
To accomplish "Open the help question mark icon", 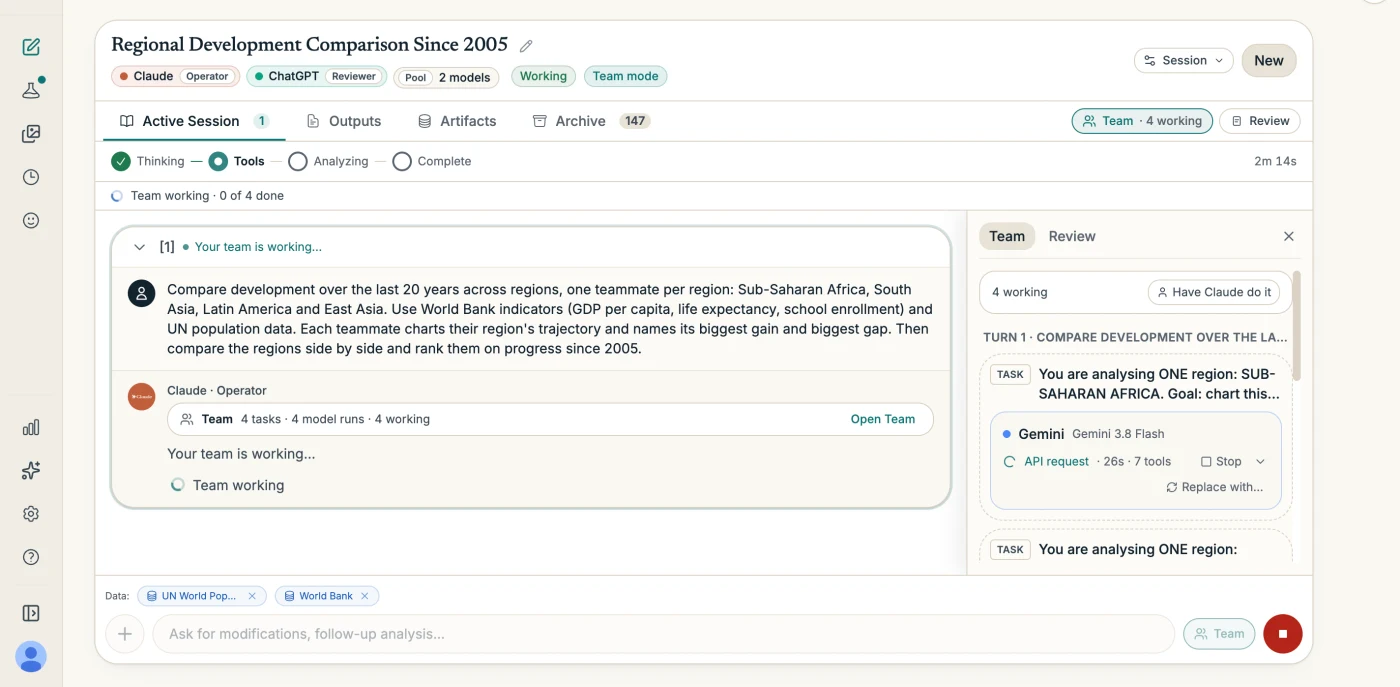I will point(31,557).
